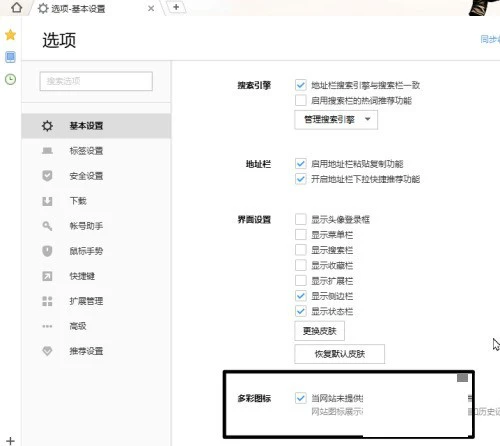This screenshot has width=500, height=446.
Task: Click the arrow icon beside 快捷键
Action: click(47, 276)
